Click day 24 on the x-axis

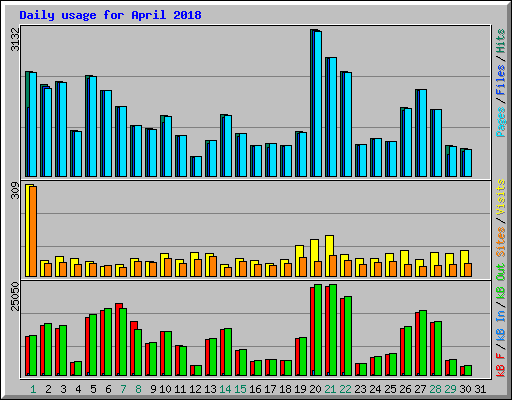(375, 389)
